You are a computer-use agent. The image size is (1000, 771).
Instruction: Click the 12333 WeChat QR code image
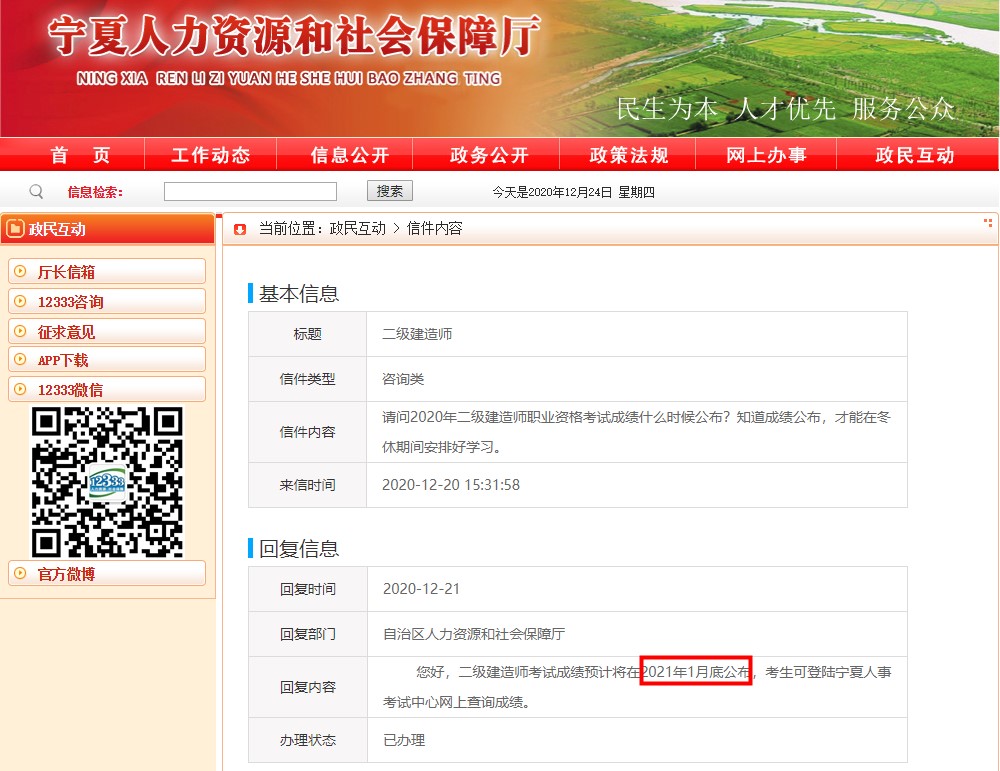click(x=108, y=482)
